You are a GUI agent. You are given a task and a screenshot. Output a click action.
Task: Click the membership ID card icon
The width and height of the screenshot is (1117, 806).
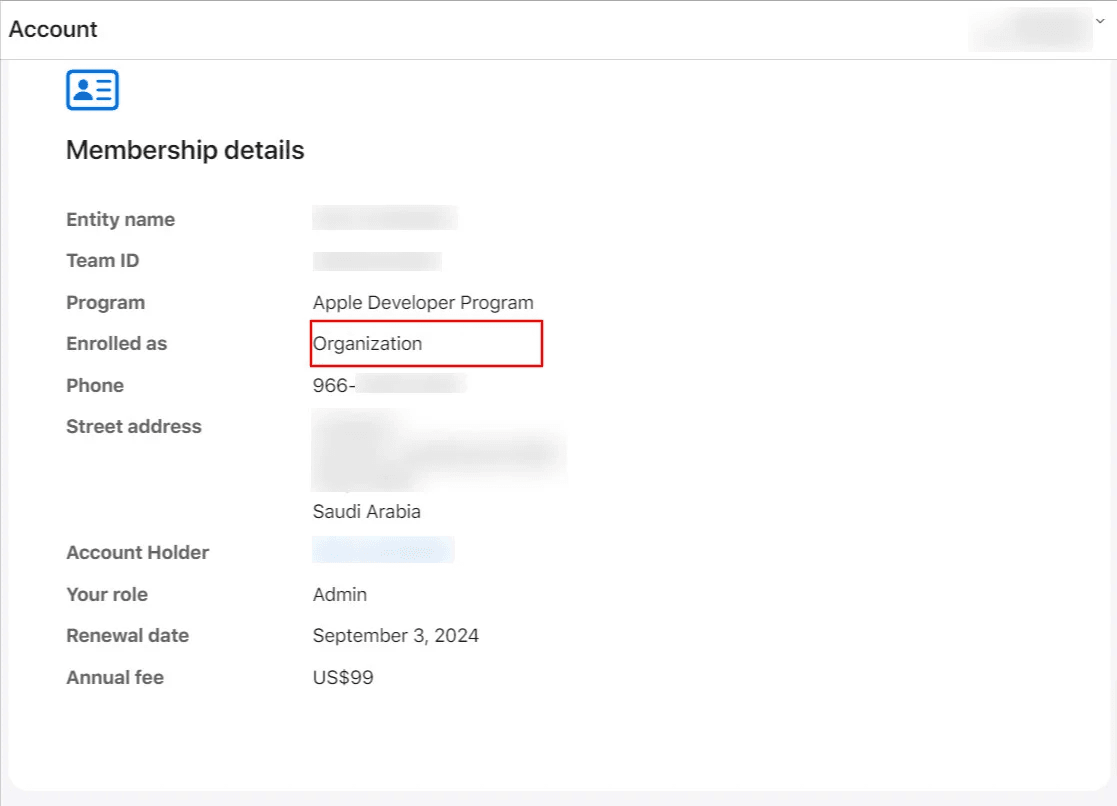(x=92, y=90)
